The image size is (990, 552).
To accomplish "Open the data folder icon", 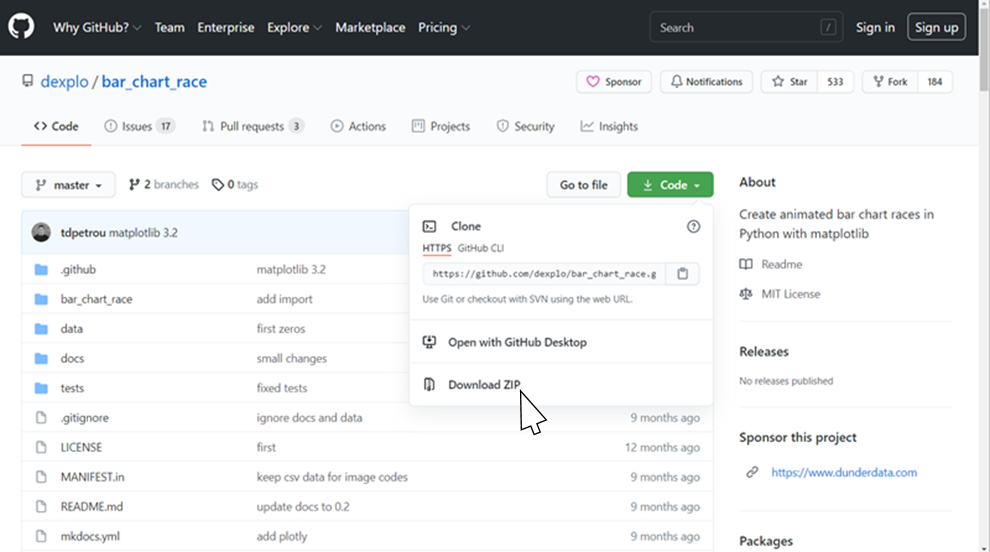I will 41,329.
